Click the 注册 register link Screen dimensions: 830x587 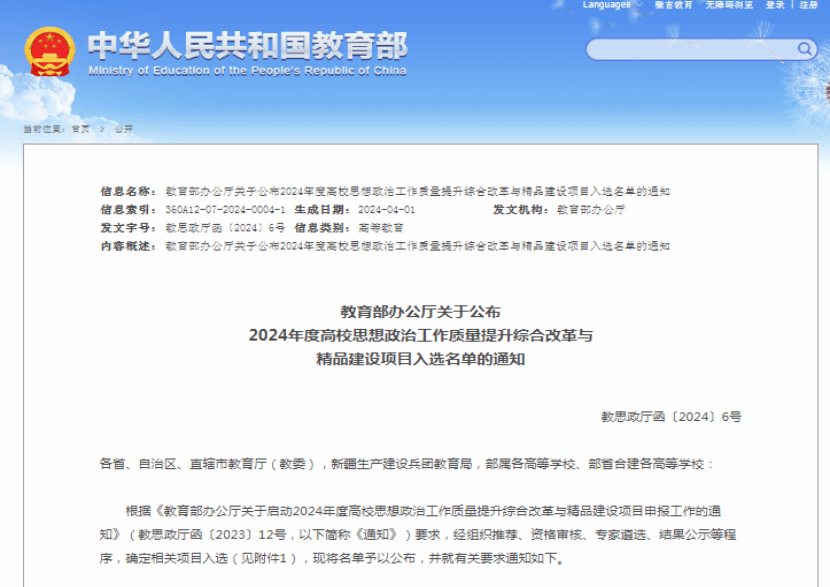(808, 5)
